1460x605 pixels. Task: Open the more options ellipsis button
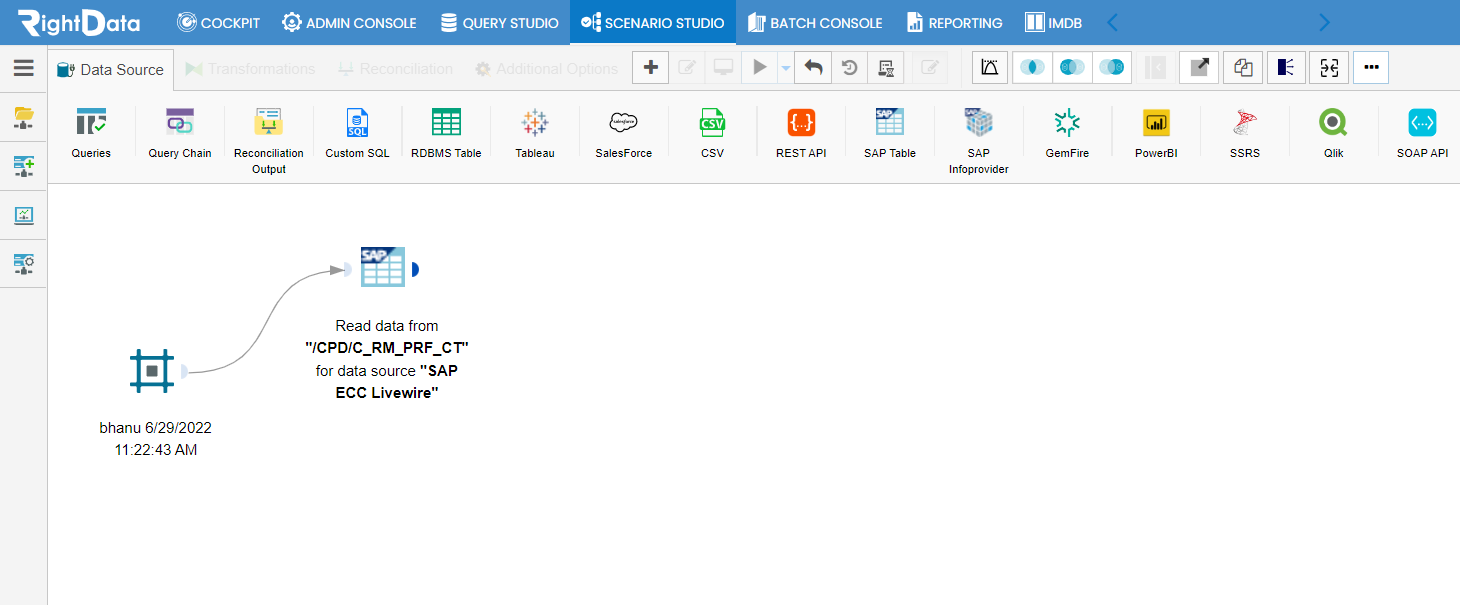1371,67
